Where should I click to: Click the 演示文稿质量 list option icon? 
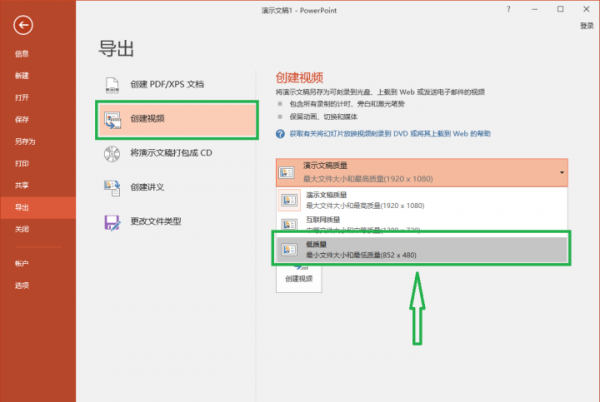(x=289, y=200)
